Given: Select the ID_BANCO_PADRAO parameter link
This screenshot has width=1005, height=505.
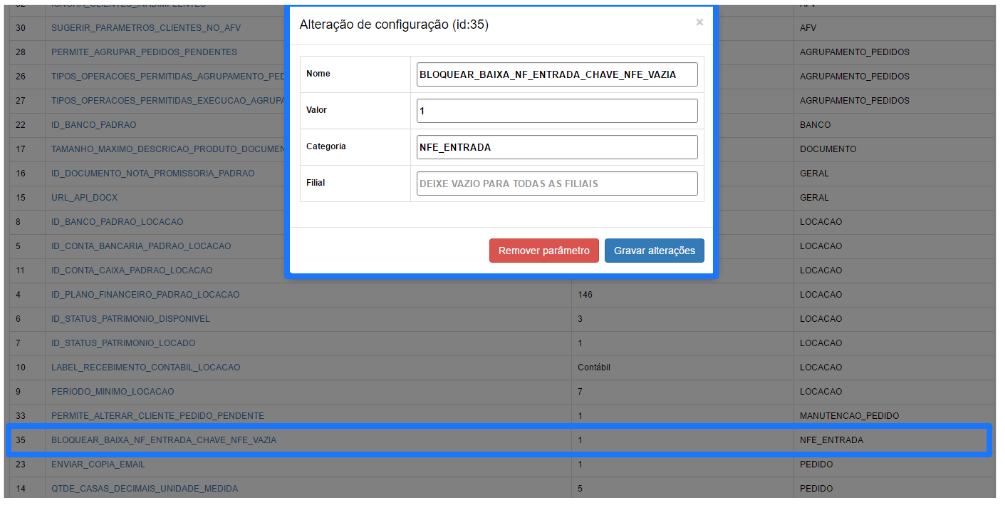Looking at the screenshot, I should (x=93, y=125).
